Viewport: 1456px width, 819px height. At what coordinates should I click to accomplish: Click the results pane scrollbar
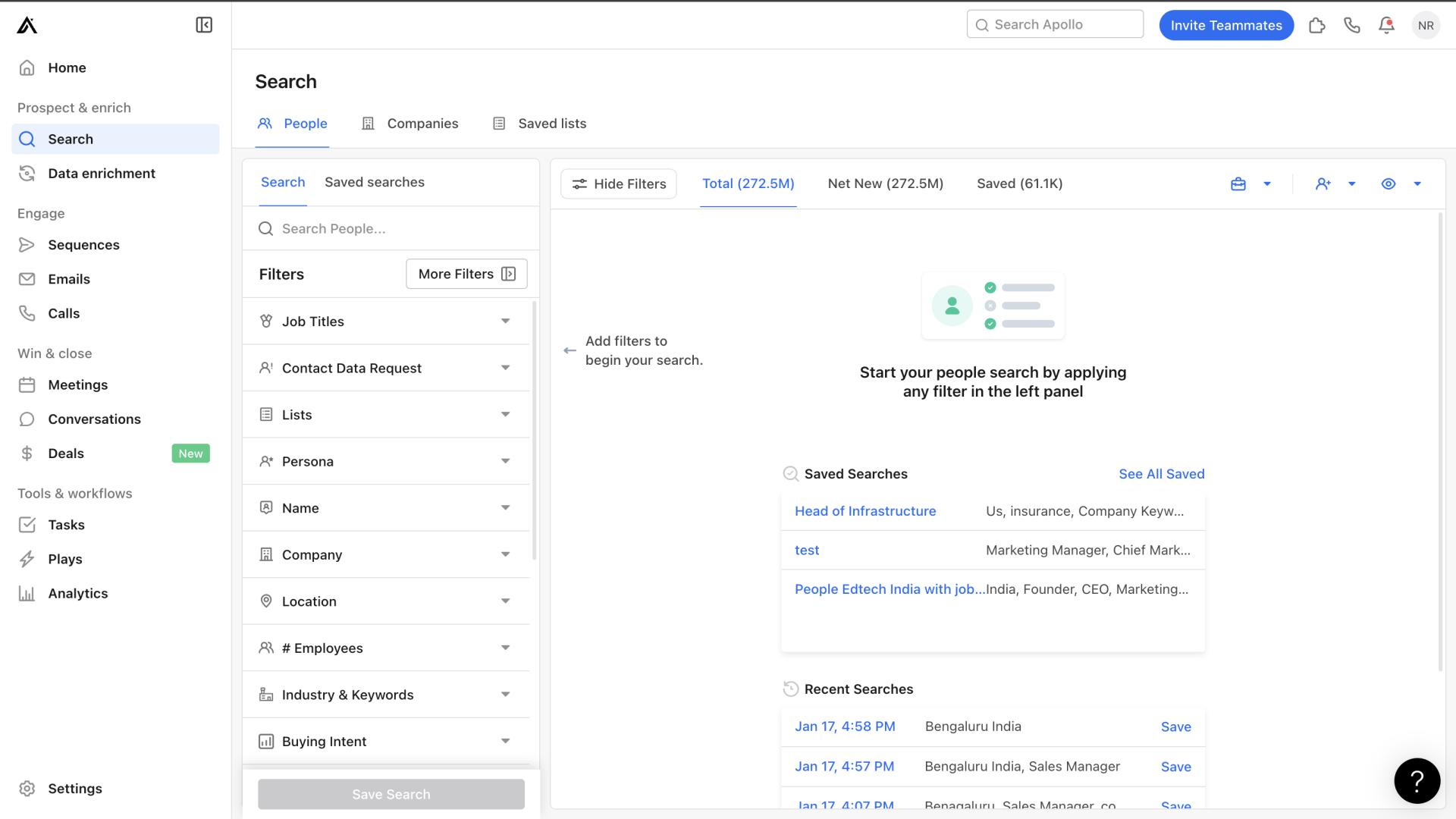[x=1441, y=441]
